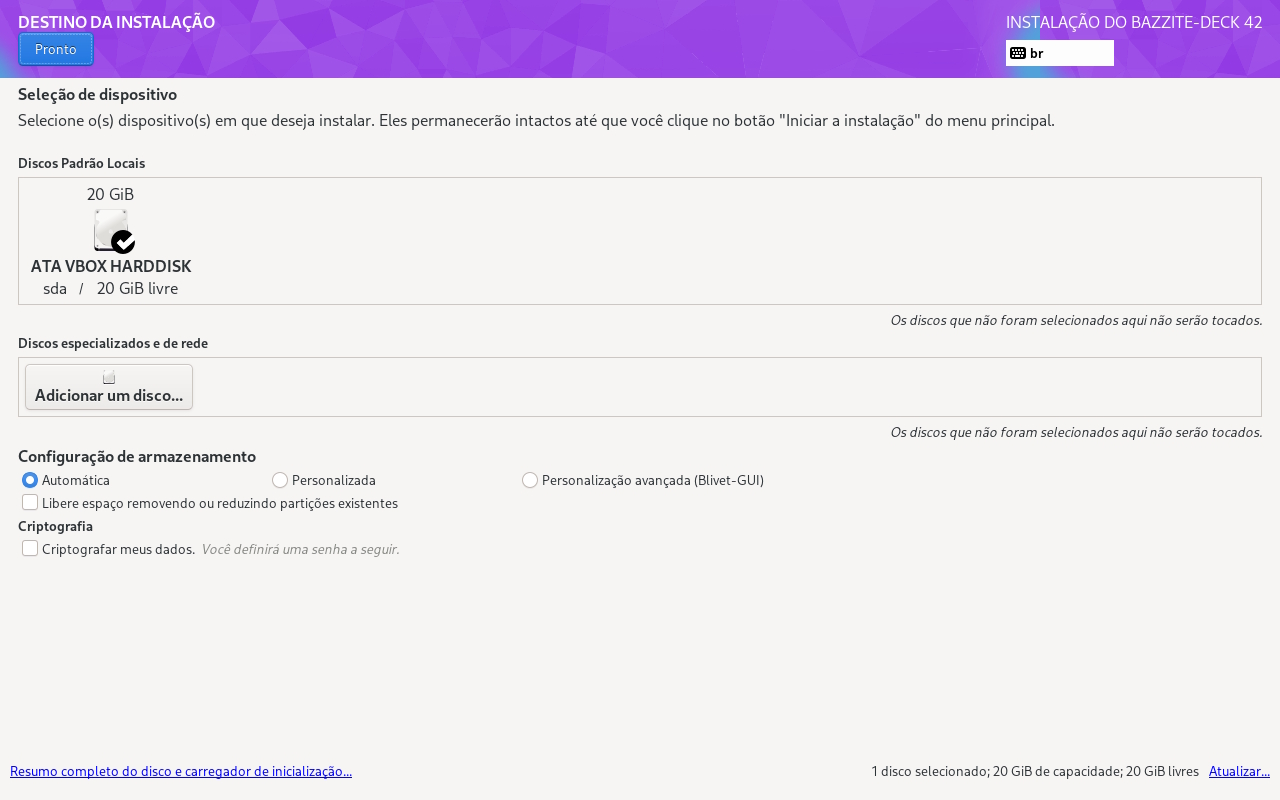Click the Adicionar um disco... button
The image size is (1280, 800).
(x=109, y=387)
